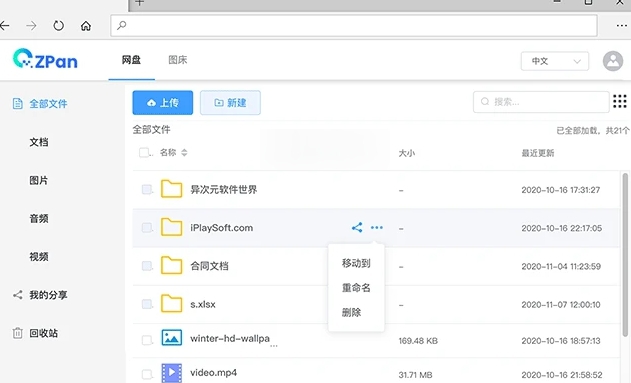Open folder name 异次元软件世界
The height and width of the screenshot is (383, 631).
point(224,189)
